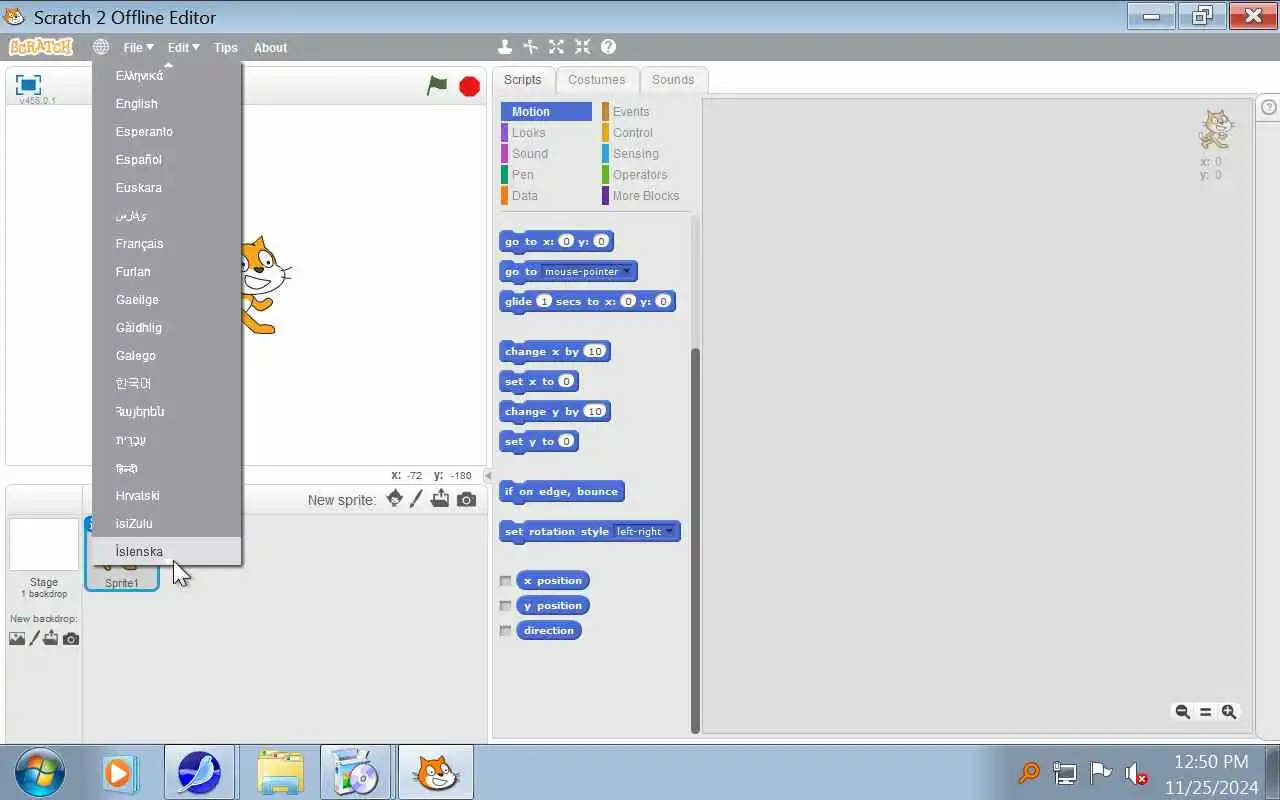The width and height of the screenshot is (1280, 800).
Task: Choose Íslenska in language menu
Action: [x=166, y=552]
